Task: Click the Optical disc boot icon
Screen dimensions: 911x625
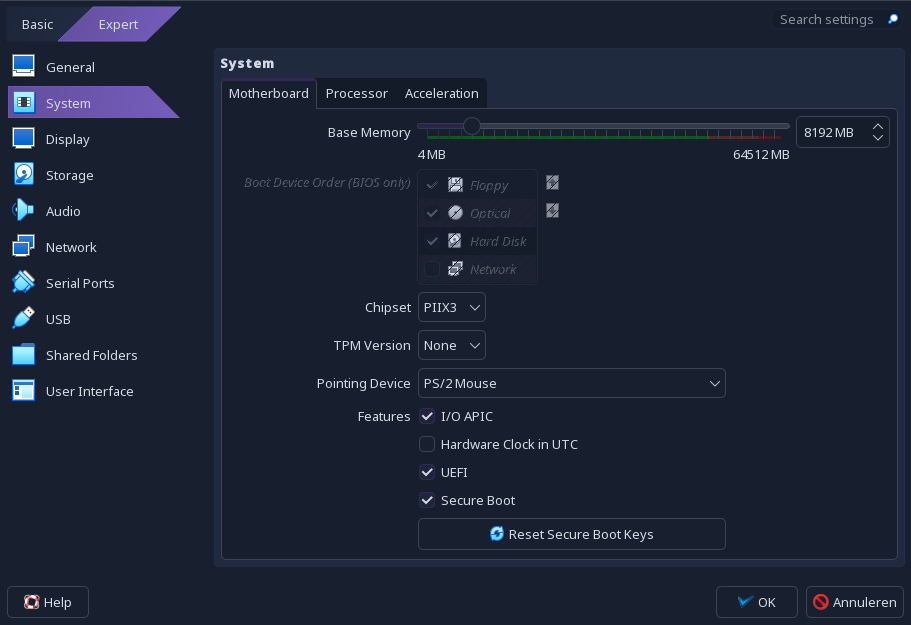Action: (455, 213)
